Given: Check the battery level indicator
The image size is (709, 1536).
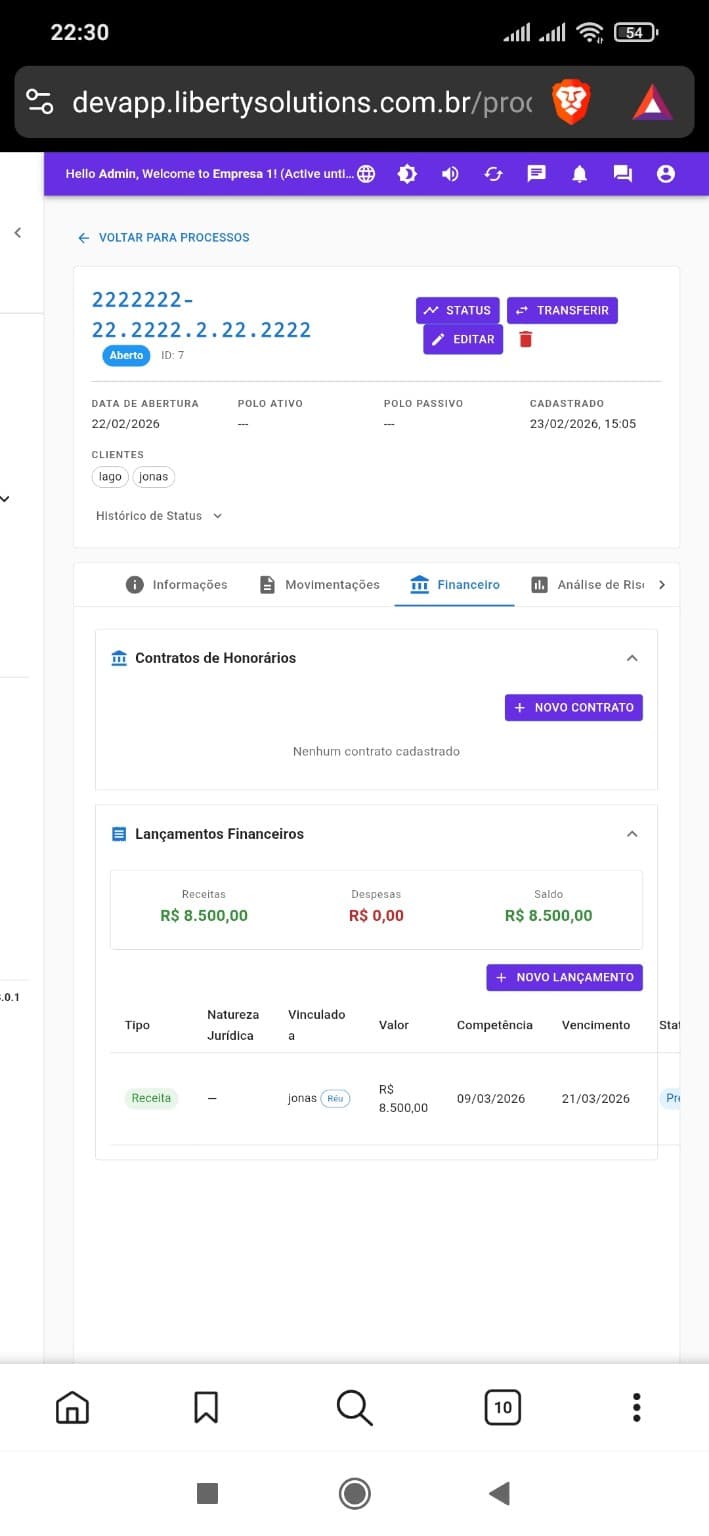Looking at the screenshot, I should (634, 31).
